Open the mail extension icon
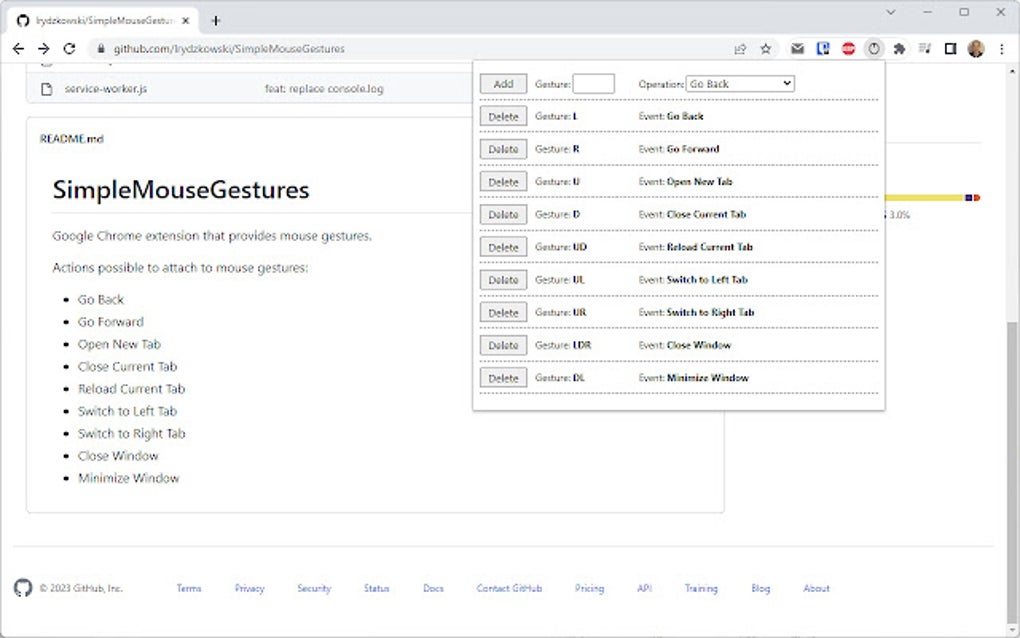Screen dimensions: 1020x638 pos(797,48)
